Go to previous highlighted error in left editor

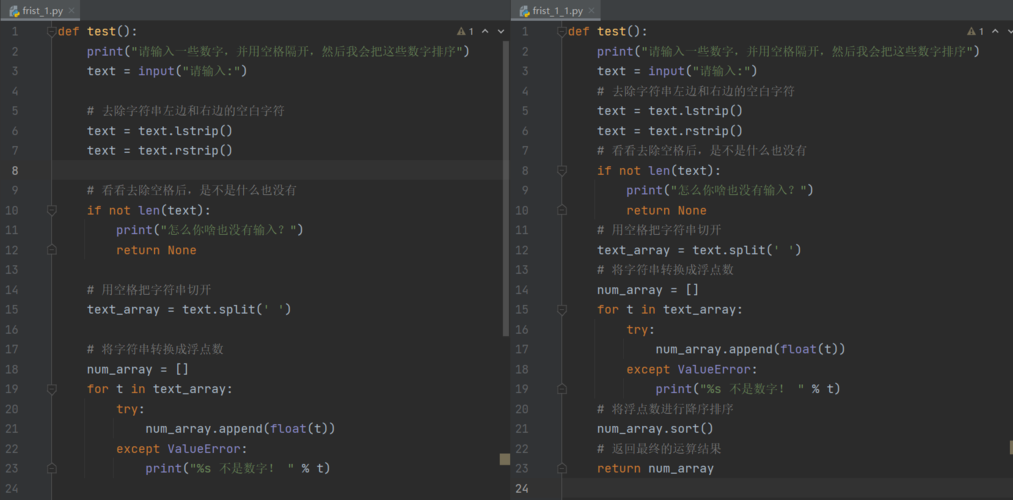[x=484, y=32]
